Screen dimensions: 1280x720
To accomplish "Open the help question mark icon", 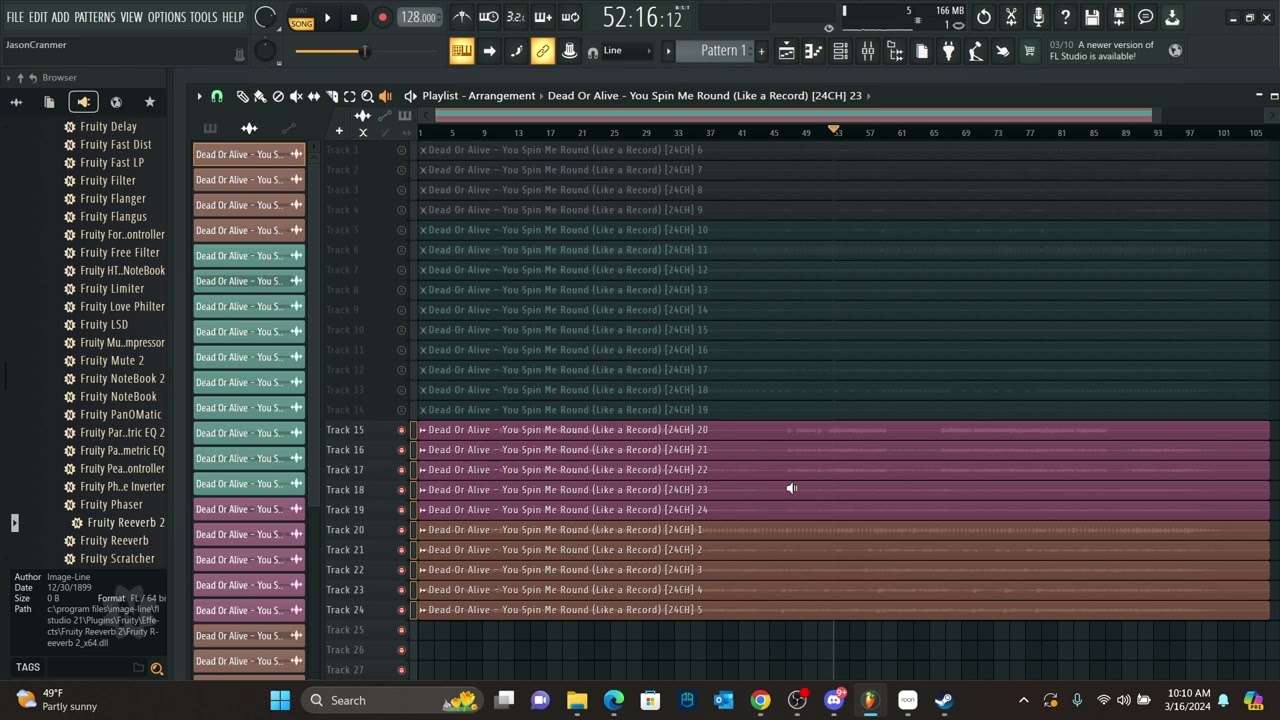I will point(1065,17).
